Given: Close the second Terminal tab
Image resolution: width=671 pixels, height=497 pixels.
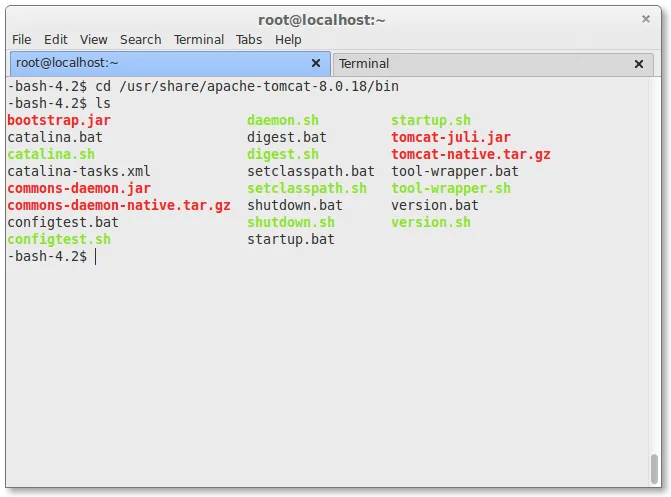Looking at the screenshot, I should click(x=639, y=64).
